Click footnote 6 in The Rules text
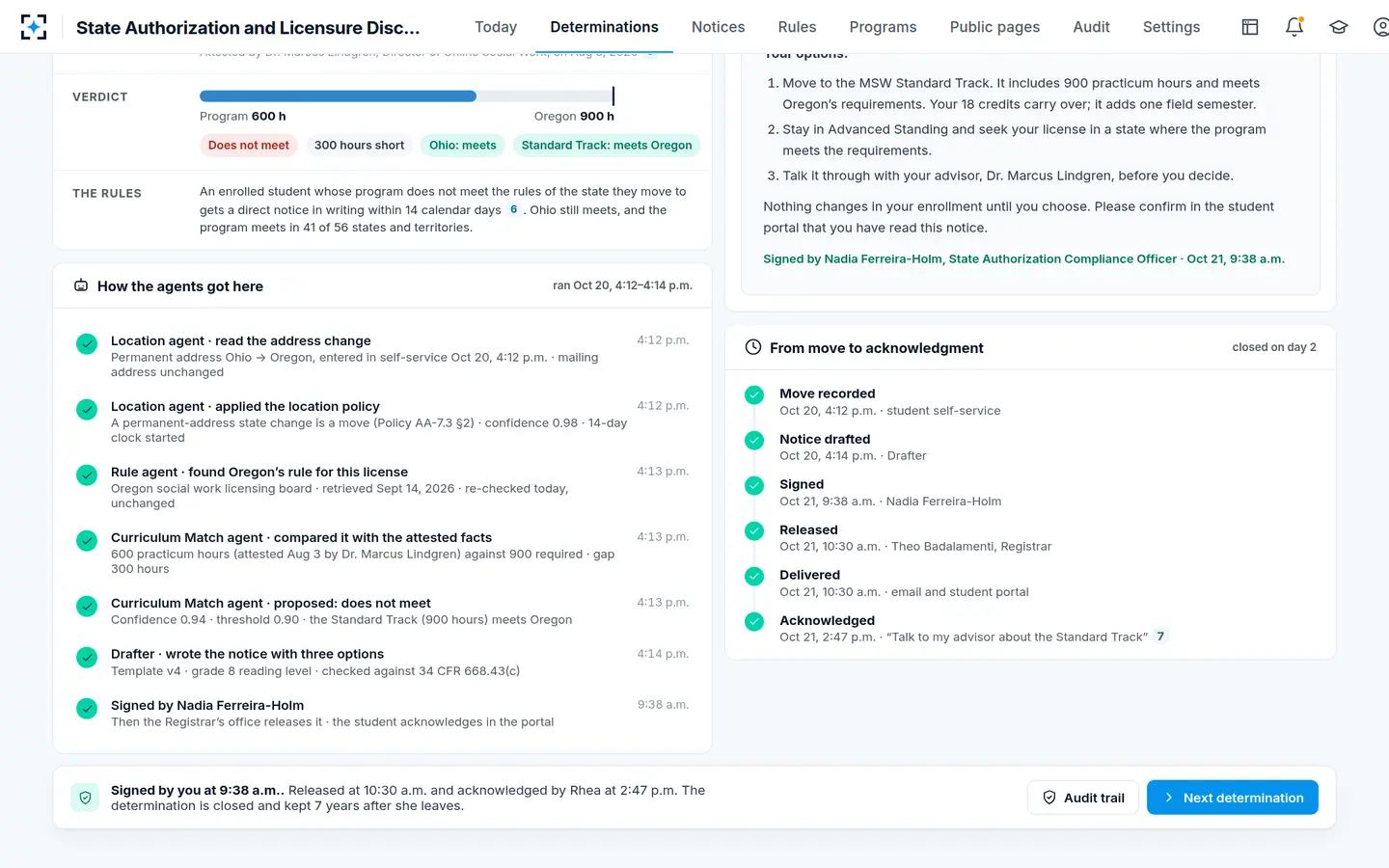Viewport: 1389px width, 868px height. (513, 209)
